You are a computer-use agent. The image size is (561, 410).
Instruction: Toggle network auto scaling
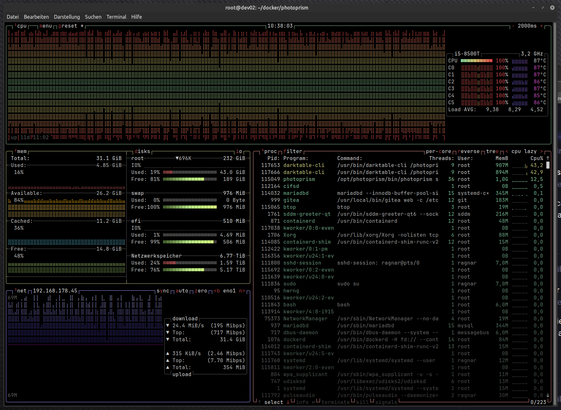coord(182,291)
